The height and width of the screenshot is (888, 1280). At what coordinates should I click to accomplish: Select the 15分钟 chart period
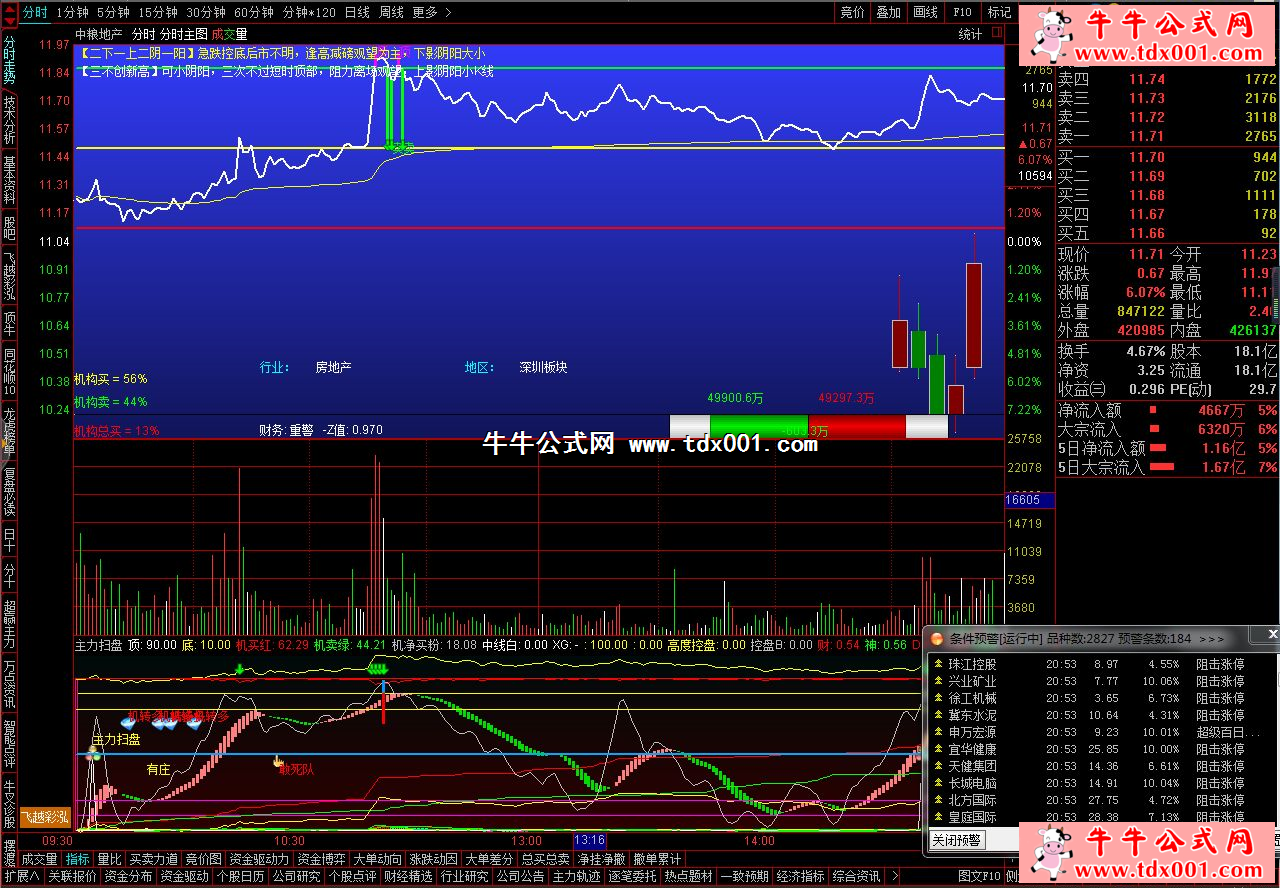pyautogui.click(x=158, y=12)
